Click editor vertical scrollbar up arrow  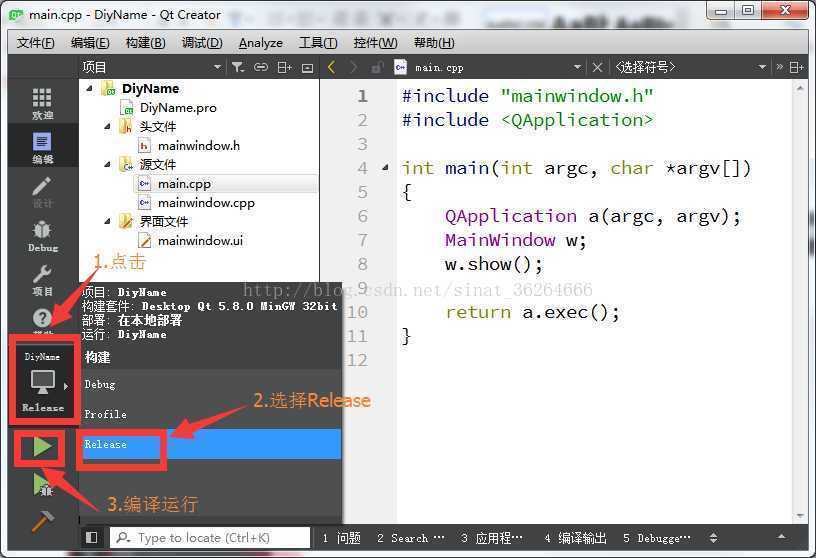(x=800, y=89)
